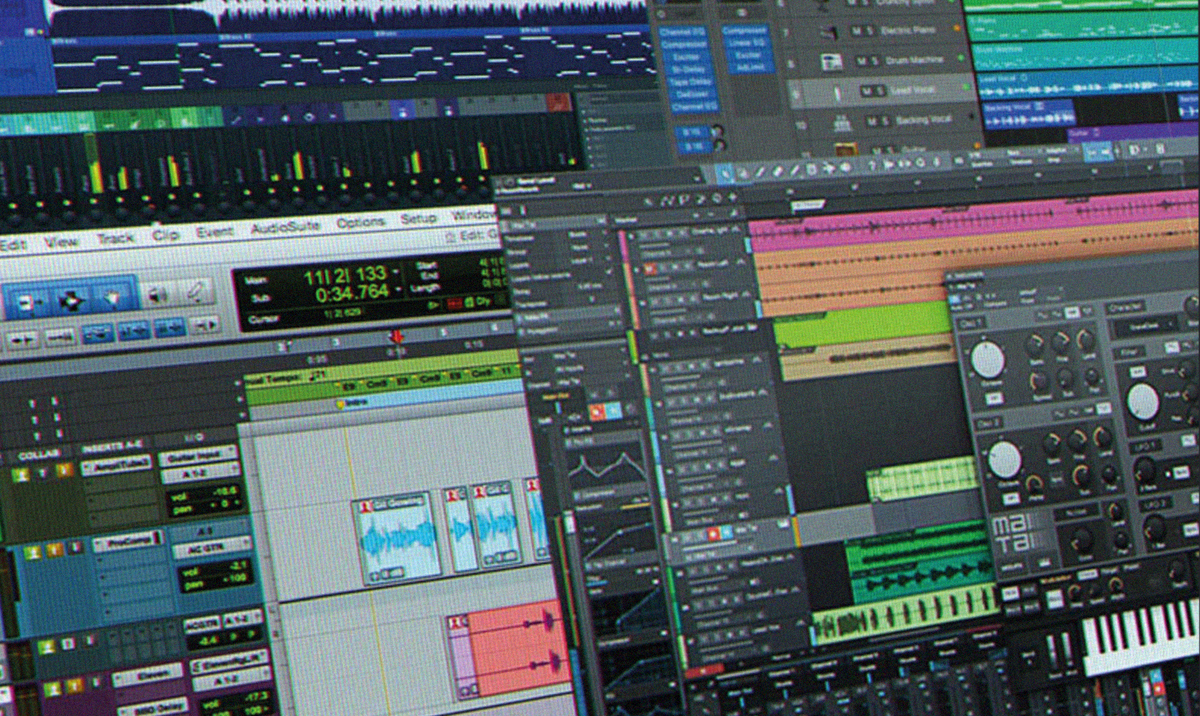Open the Event menu in Pro Tools
1200x716 pixels.
click(214, 233)
